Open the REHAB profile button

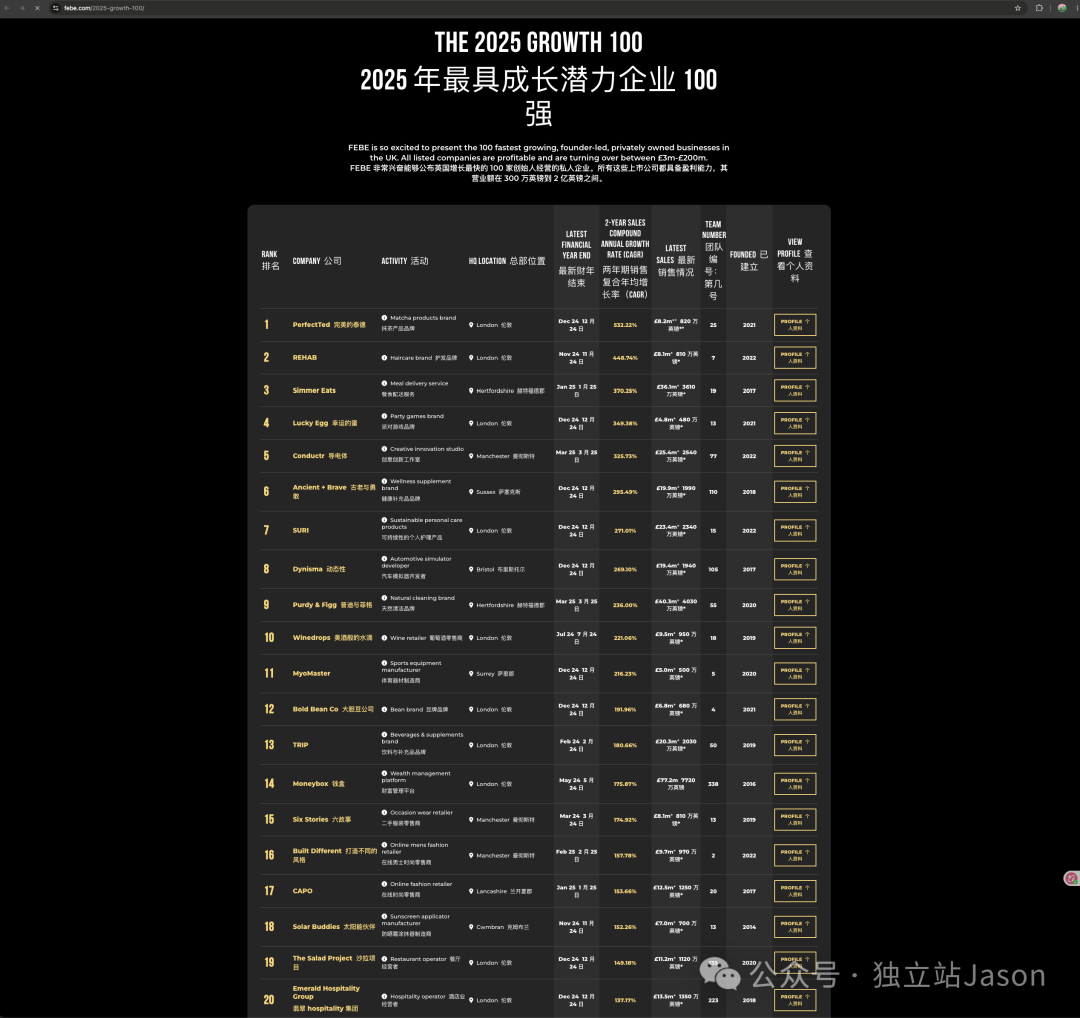[795, 357]
